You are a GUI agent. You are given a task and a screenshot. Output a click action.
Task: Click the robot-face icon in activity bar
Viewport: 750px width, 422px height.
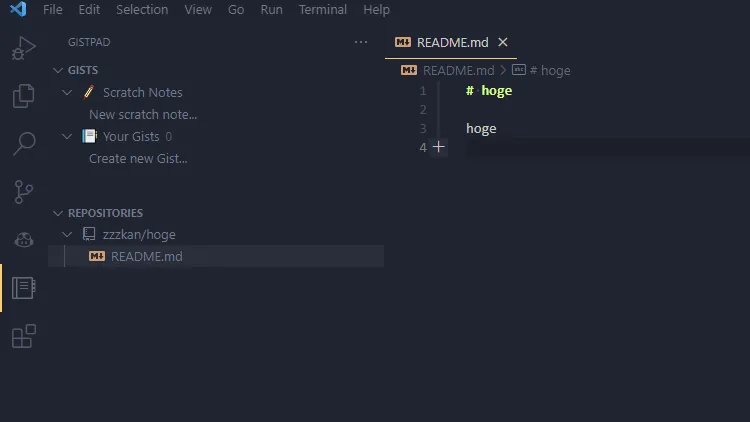(24, 239)
